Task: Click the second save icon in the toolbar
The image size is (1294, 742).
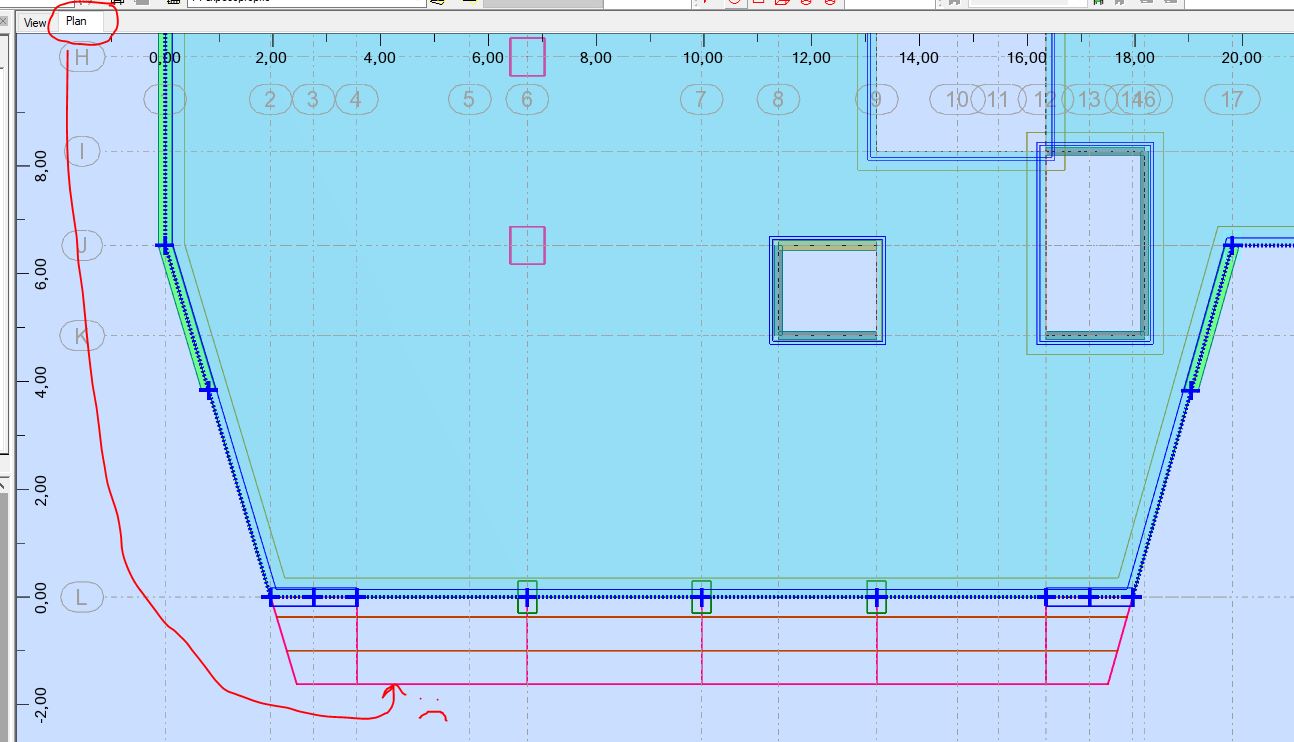Action: (1120, 5)
